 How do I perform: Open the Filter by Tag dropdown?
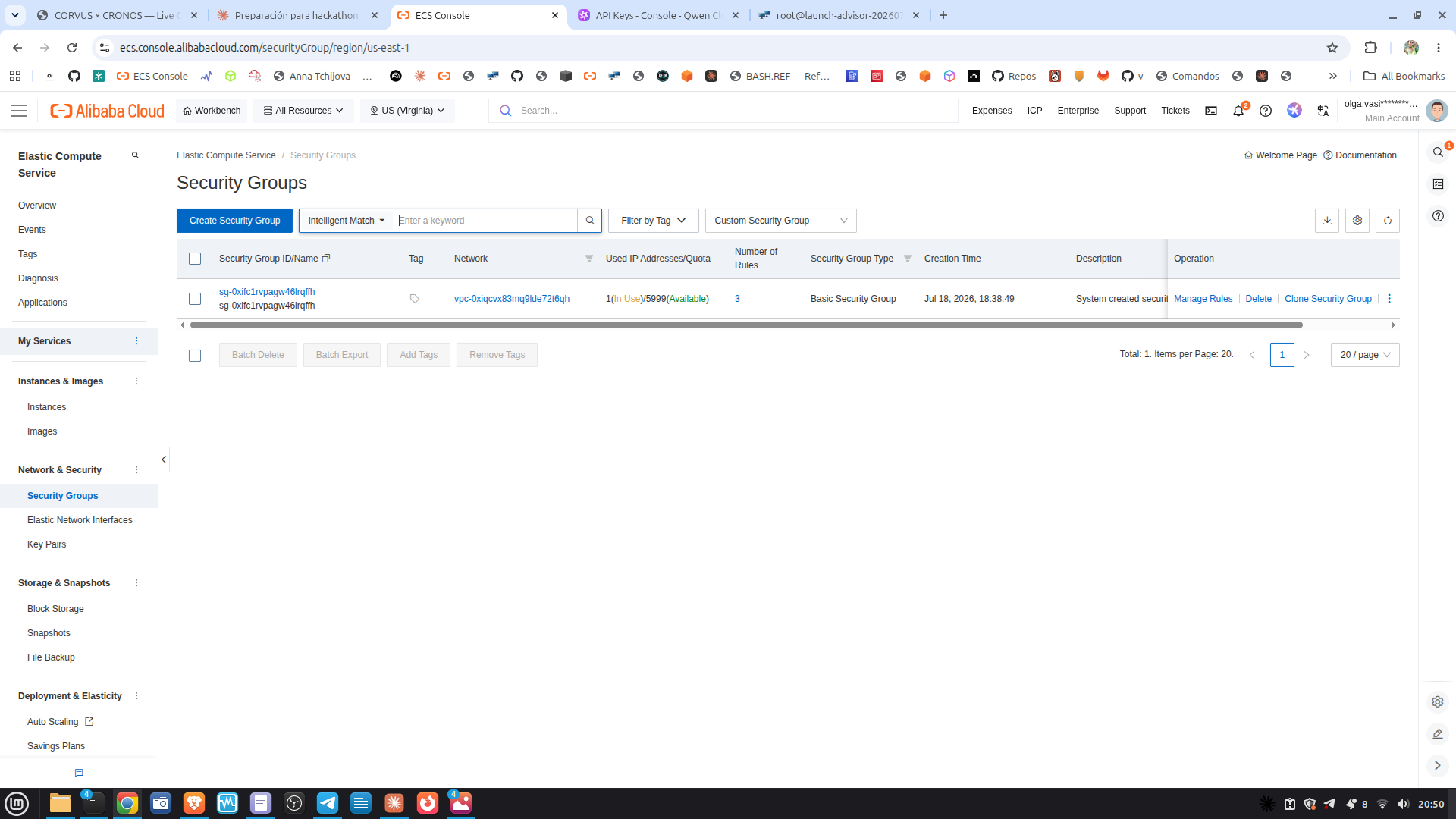pyautogui.click(x=654, y=221)
